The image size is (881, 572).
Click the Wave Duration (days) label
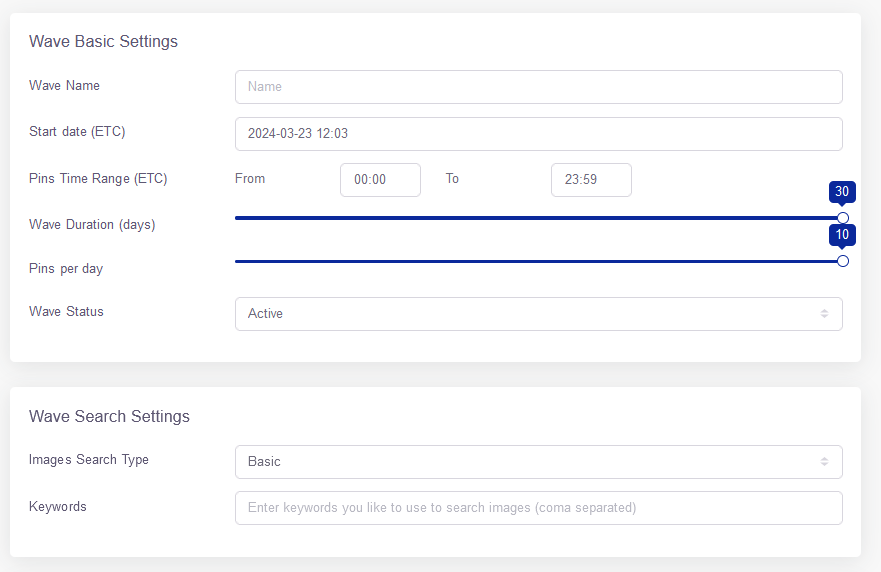92,225
